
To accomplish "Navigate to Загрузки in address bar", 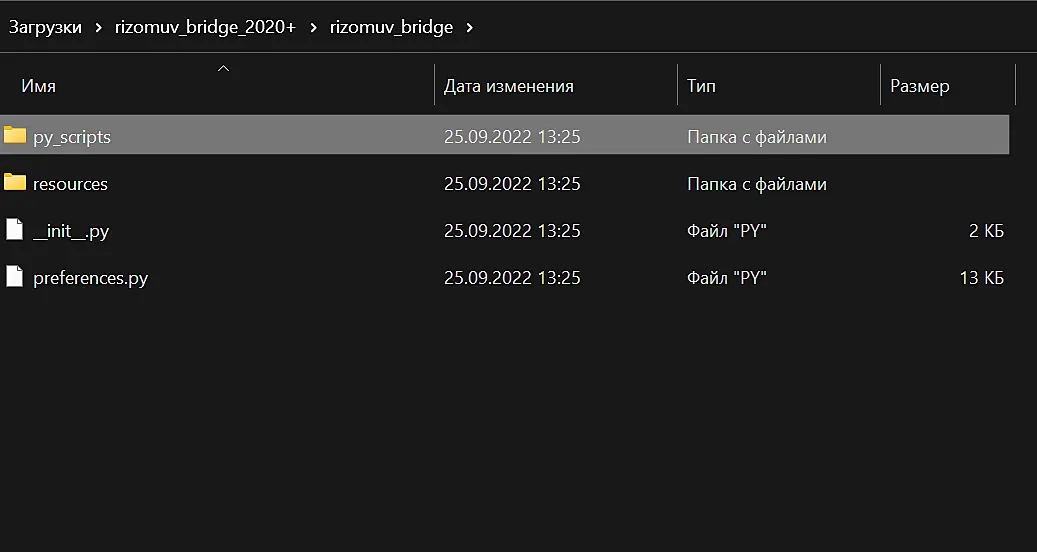I will pos(45,27).
